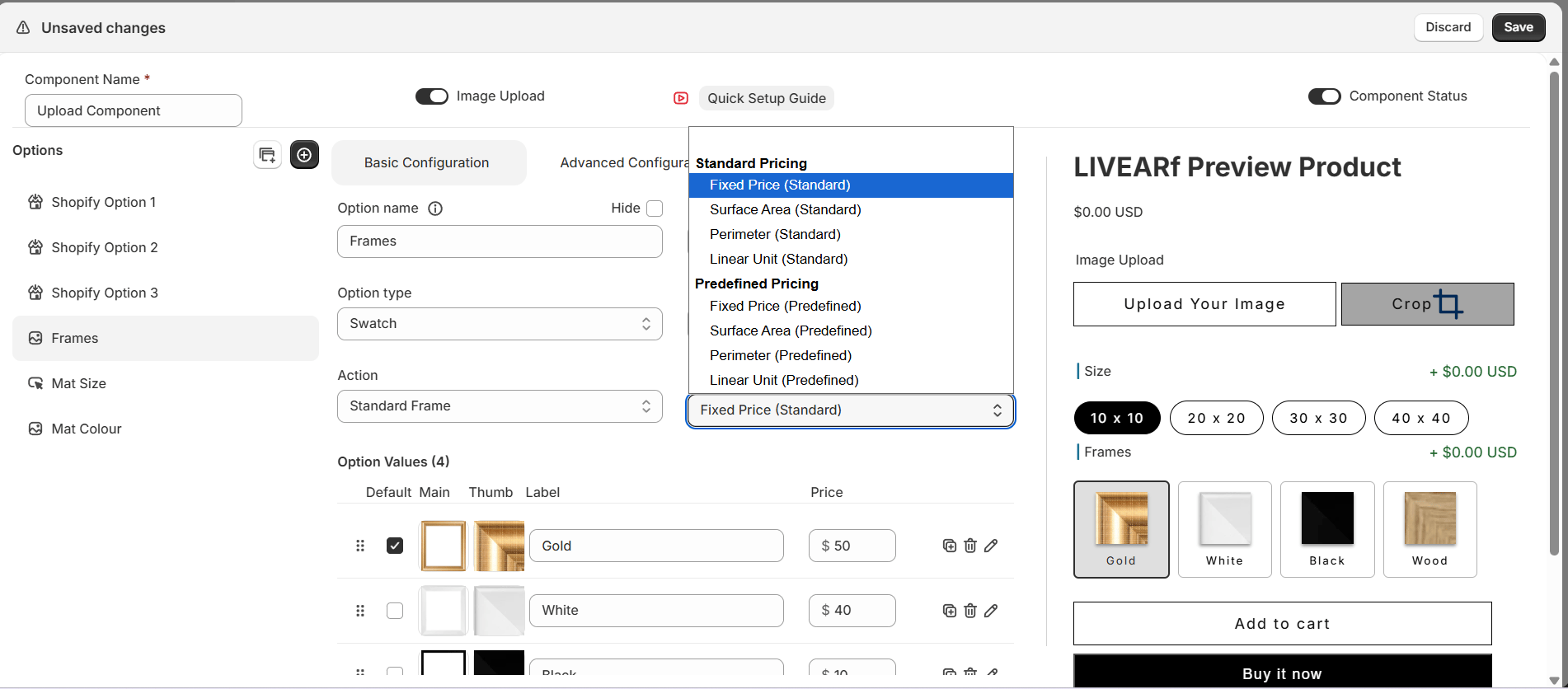Open the Action Standard Frame dropdown
Screen dimensions: 1568x689
pyautogui.click(x=500, y=406)
